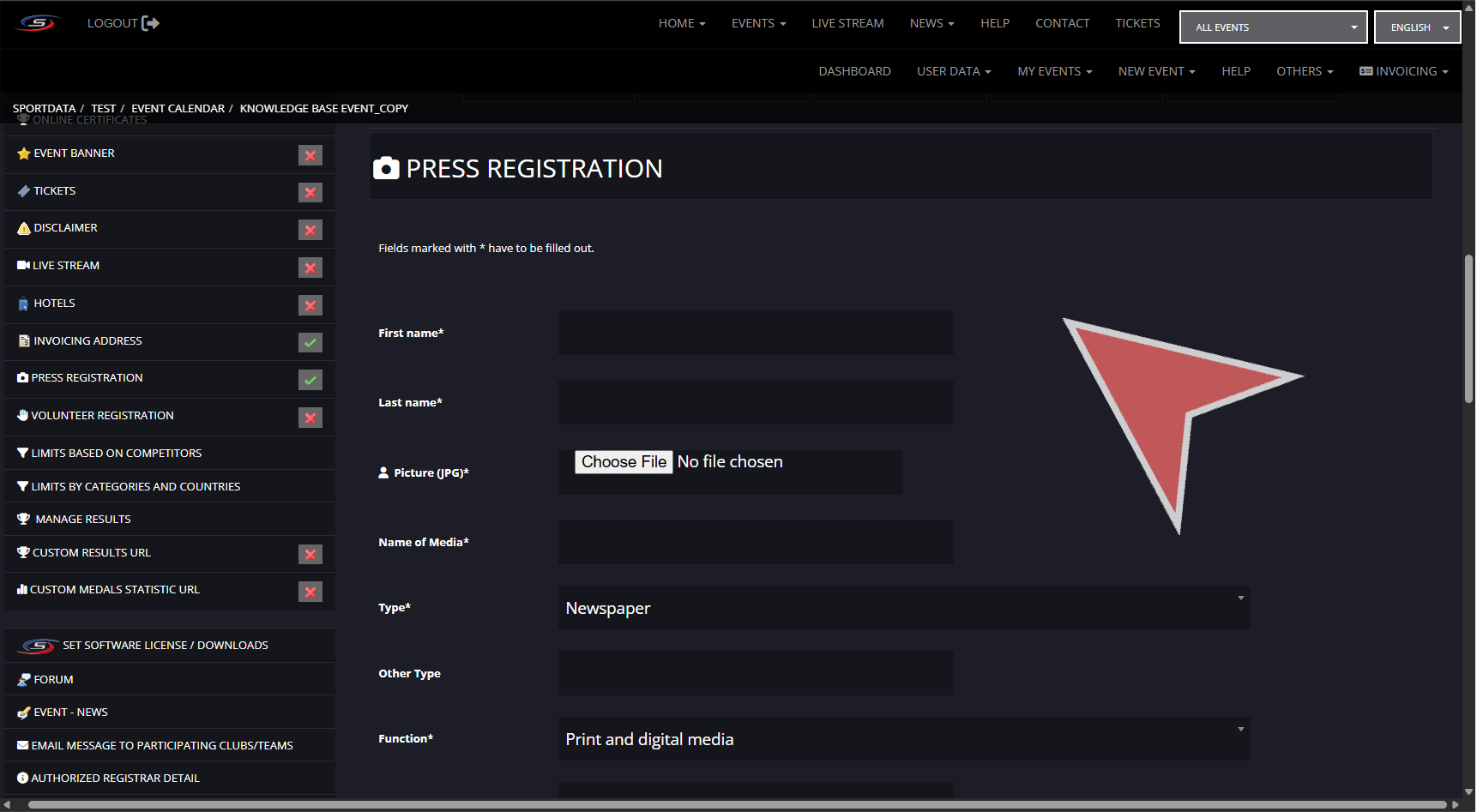Click the Event Banner star icon
Screen dimensions: 1477x812
[x=23, y=153]
